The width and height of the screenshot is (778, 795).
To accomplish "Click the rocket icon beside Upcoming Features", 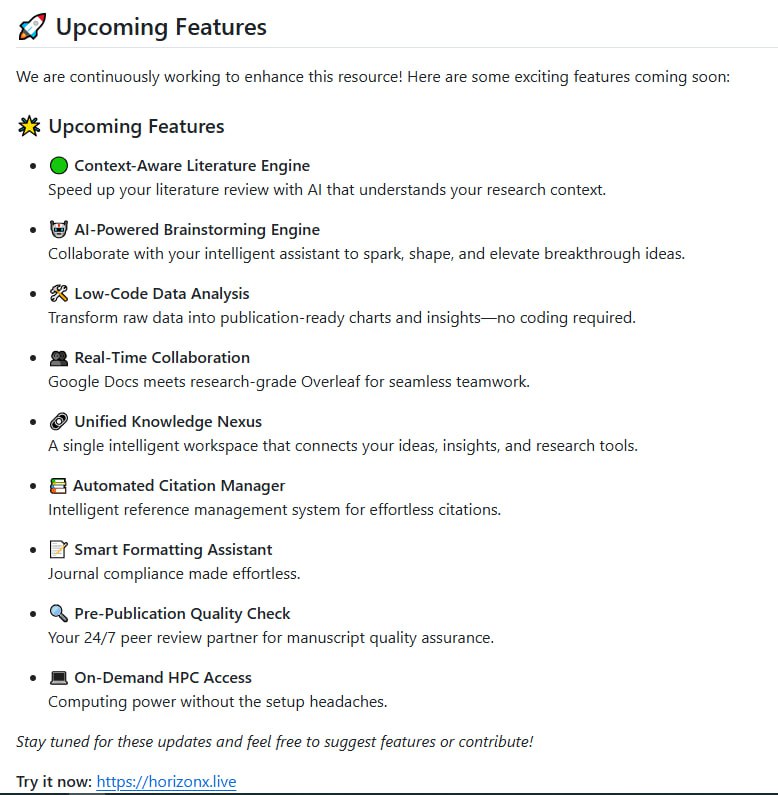I will [x=32, y=27].
